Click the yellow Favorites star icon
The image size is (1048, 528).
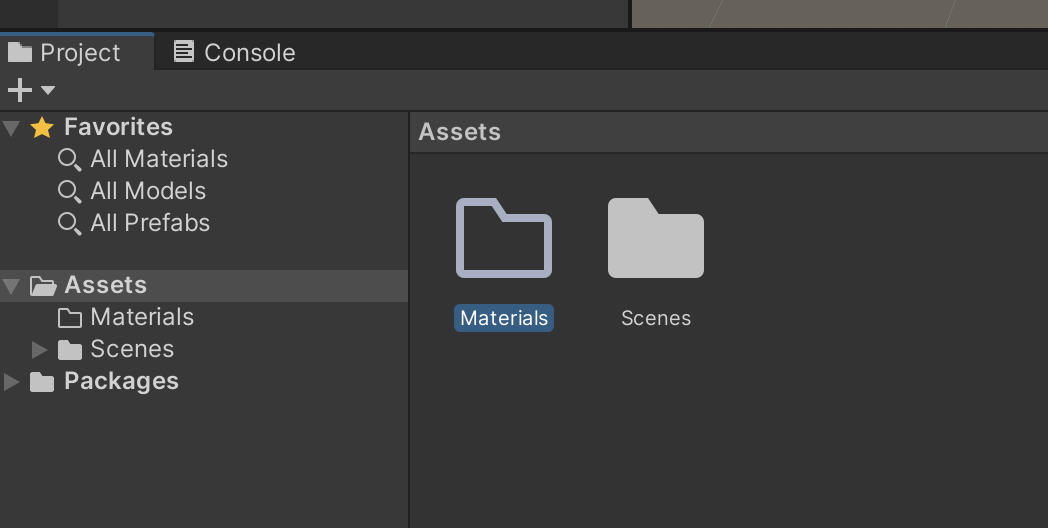click(x=41, y=127)
